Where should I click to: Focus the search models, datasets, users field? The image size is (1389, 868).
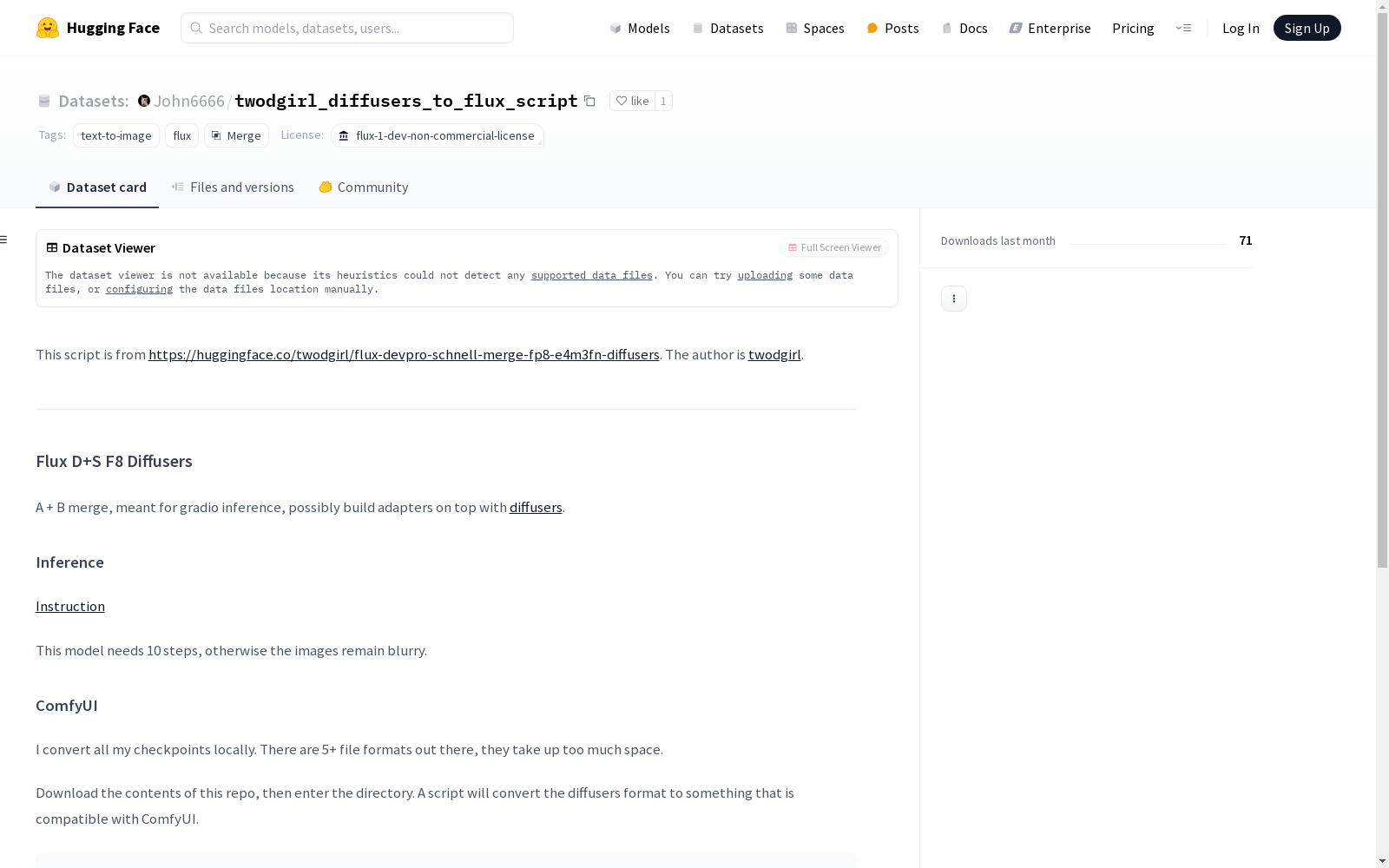click(347, 28)
